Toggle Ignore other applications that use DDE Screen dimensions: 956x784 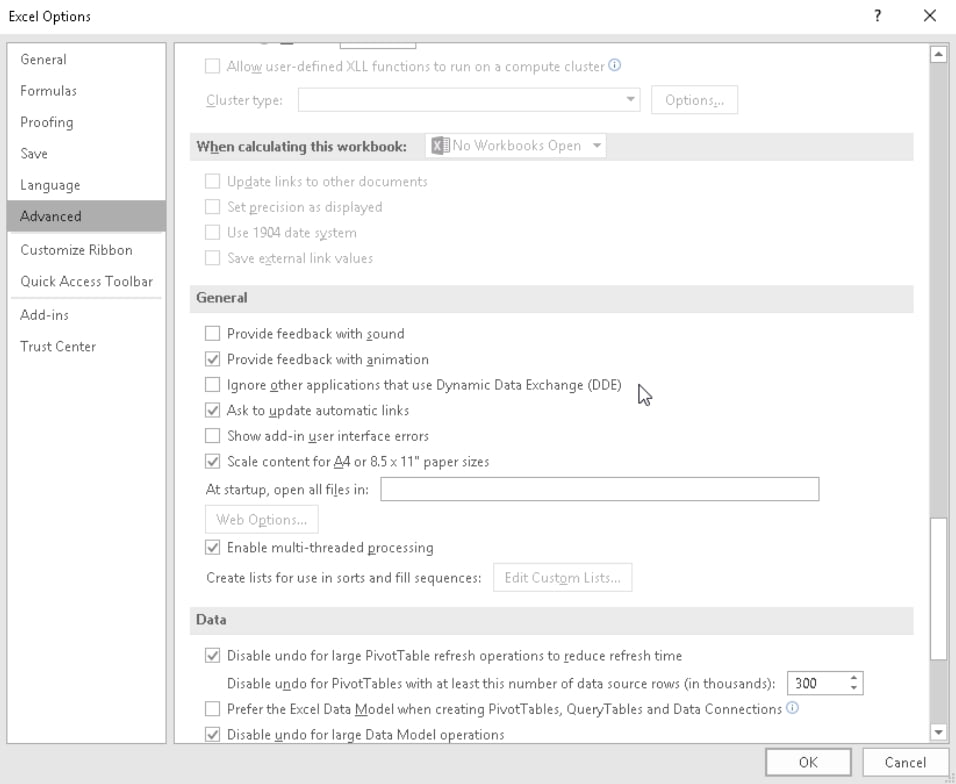212,385
